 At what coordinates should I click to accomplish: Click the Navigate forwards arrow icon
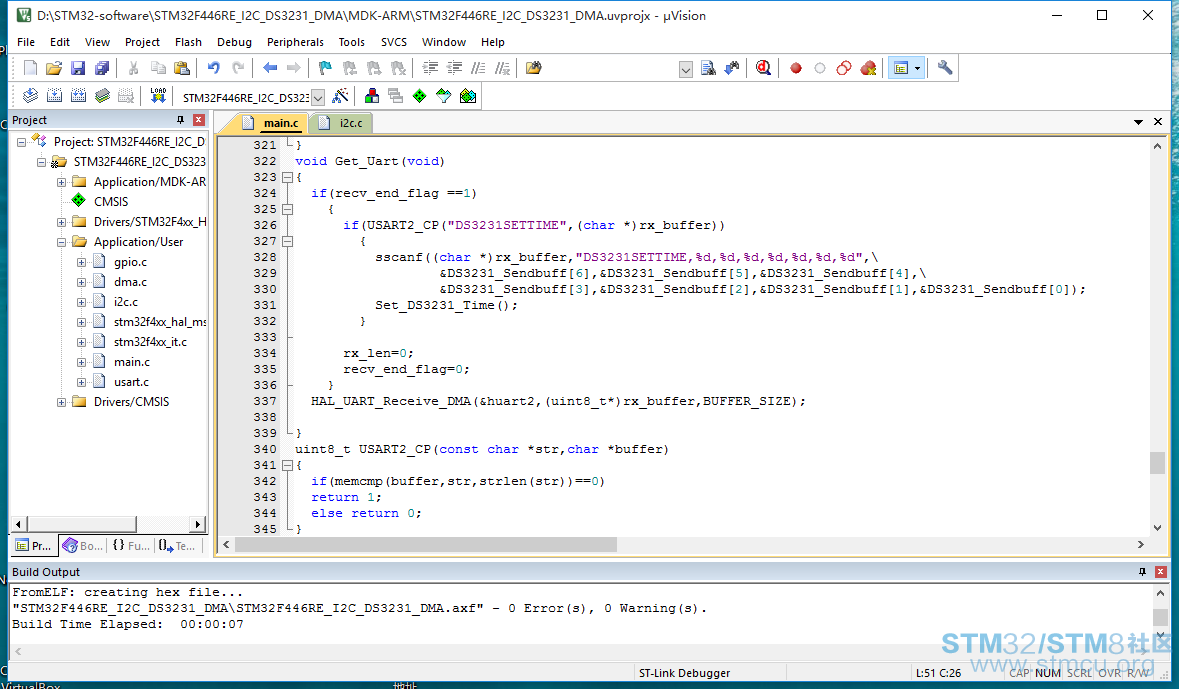coord(294,68)
